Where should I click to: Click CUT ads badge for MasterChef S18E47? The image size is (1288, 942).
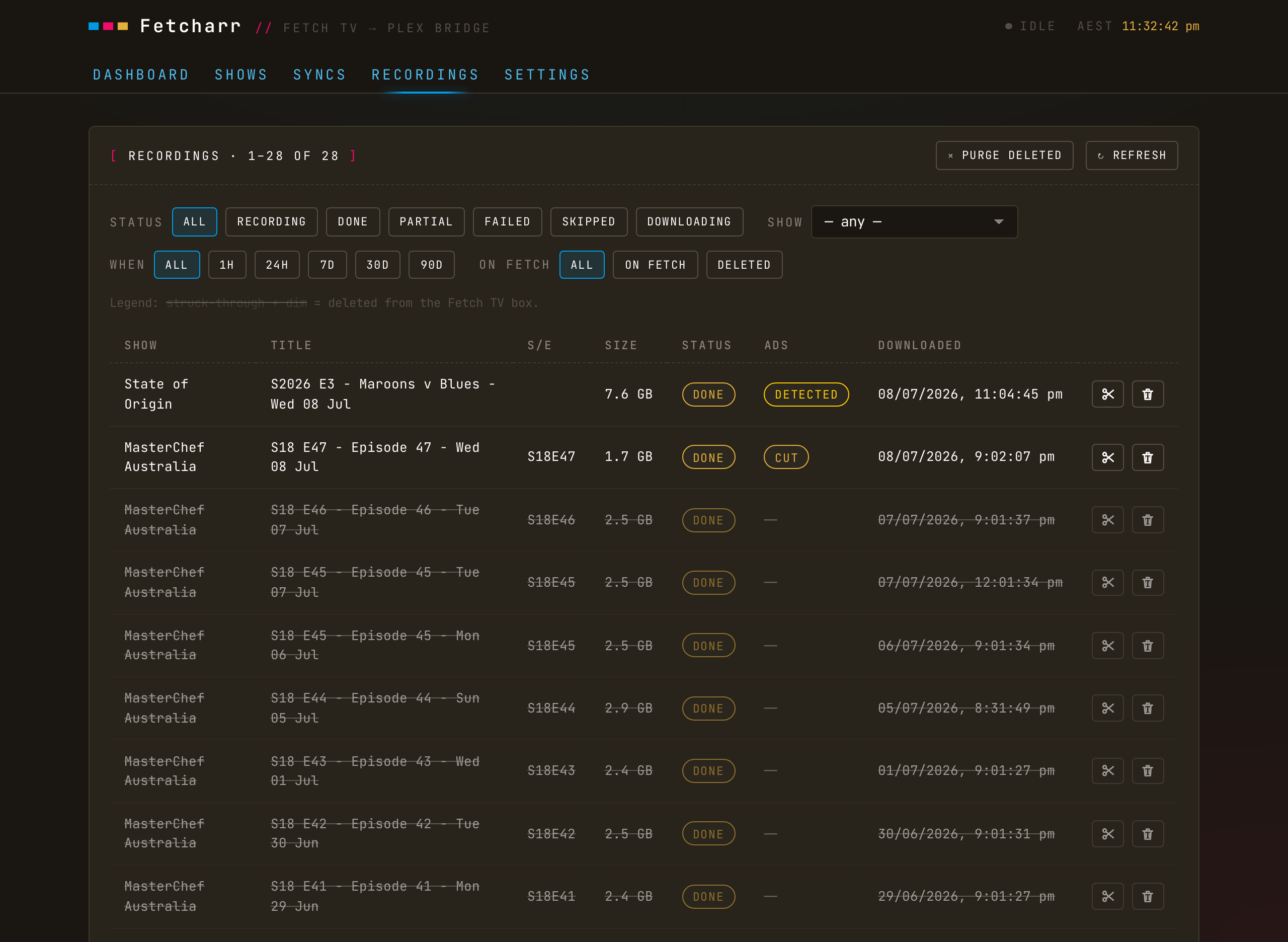click(x=786, y=457)
